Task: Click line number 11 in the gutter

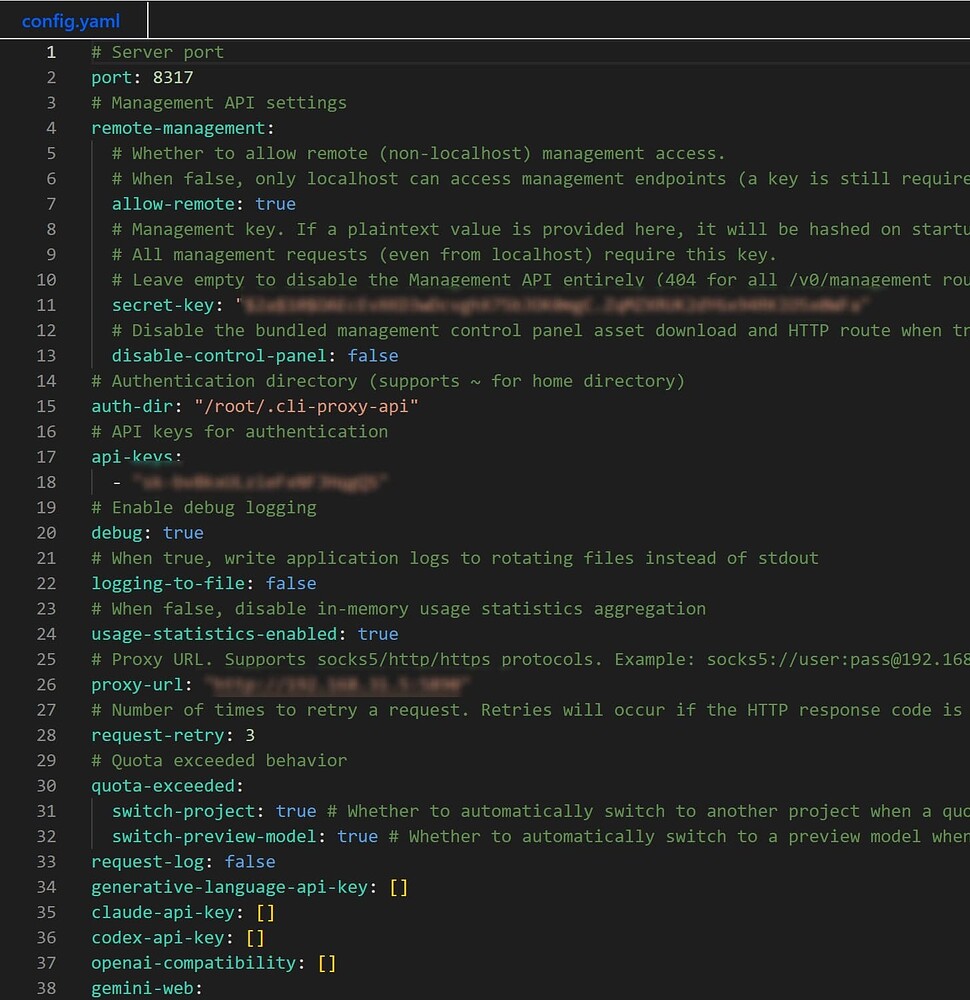Action: 46,305
